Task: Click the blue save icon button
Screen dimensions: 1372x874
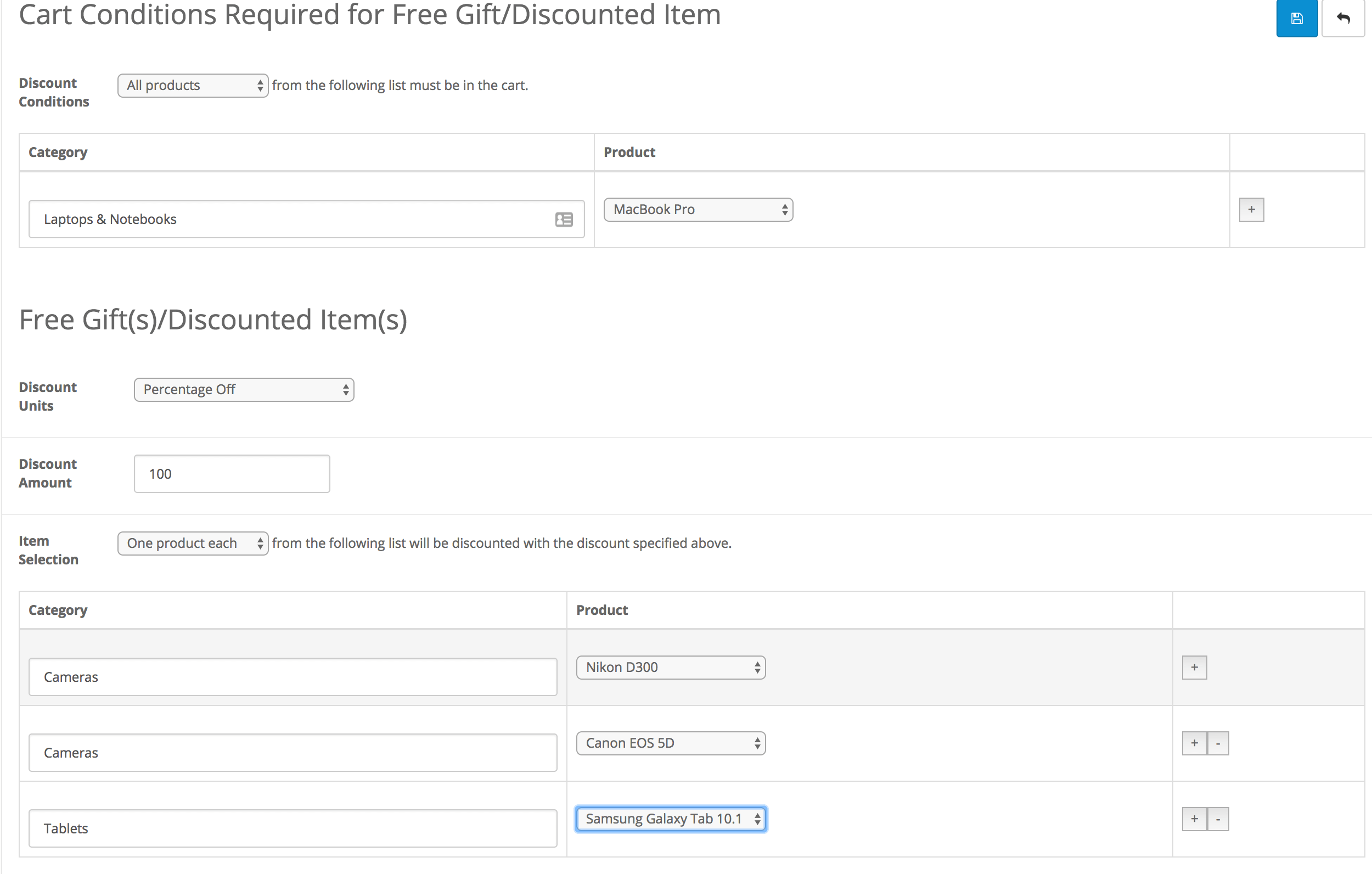Action: (1296, 18)
